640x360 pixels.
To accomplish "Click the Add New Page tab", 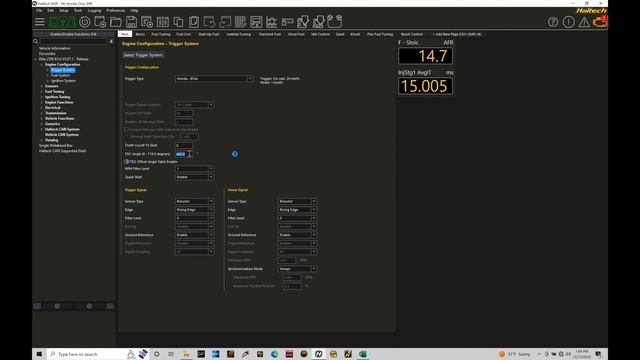I will 457,34.
